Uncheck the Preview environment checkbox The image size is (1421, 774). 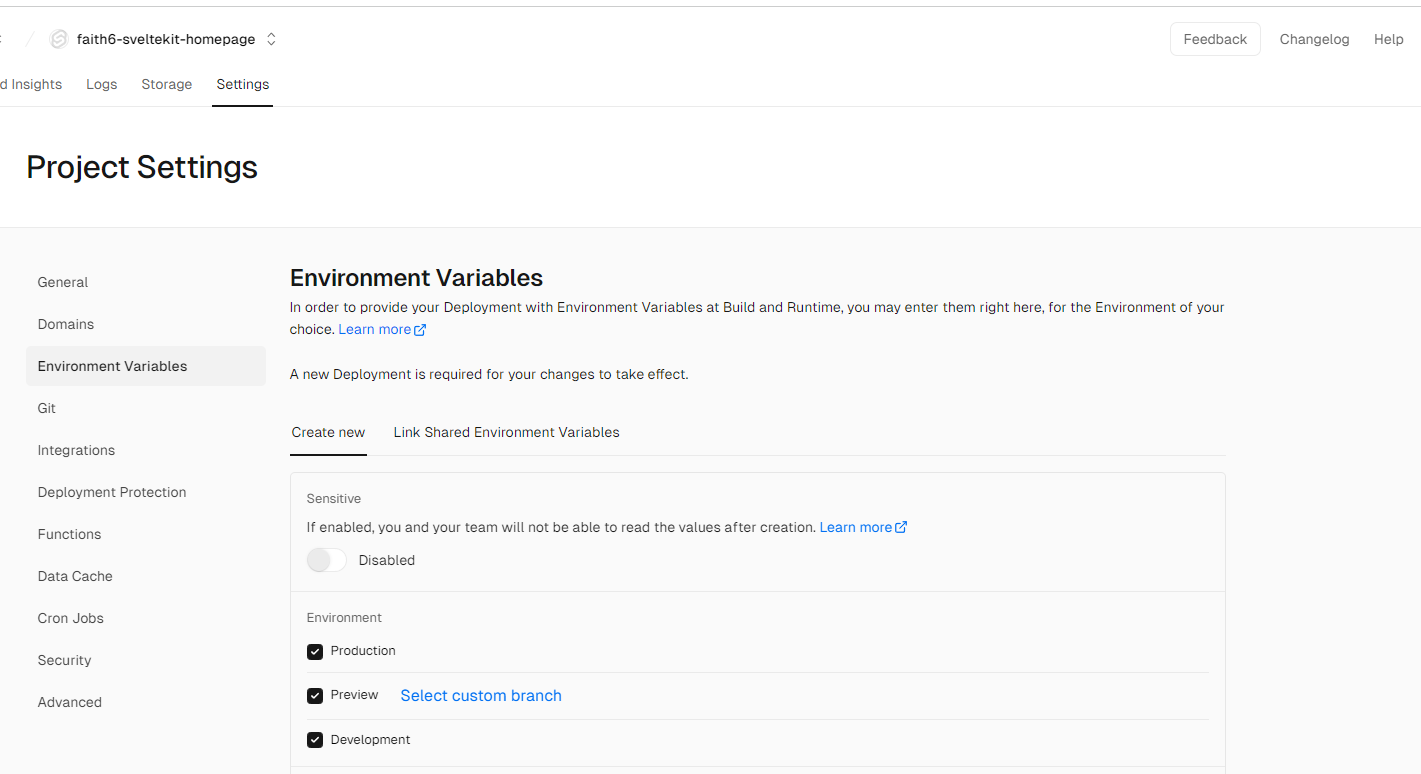pos(315,695)
